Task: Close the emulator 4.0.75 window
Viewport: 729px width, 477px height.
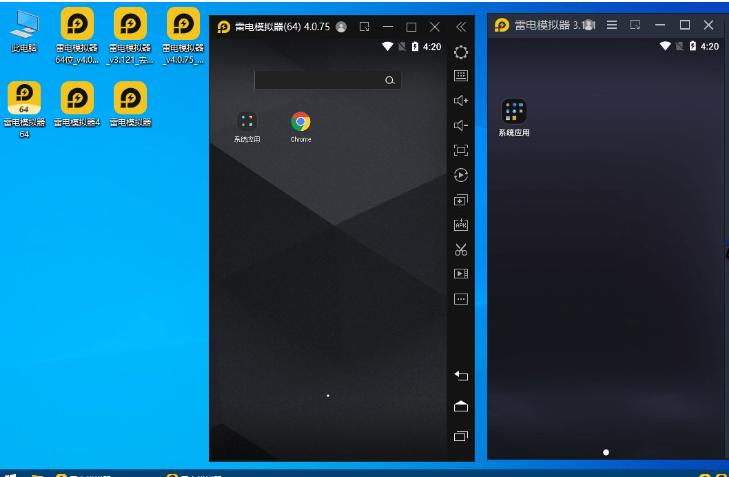Action: [435, 27]
